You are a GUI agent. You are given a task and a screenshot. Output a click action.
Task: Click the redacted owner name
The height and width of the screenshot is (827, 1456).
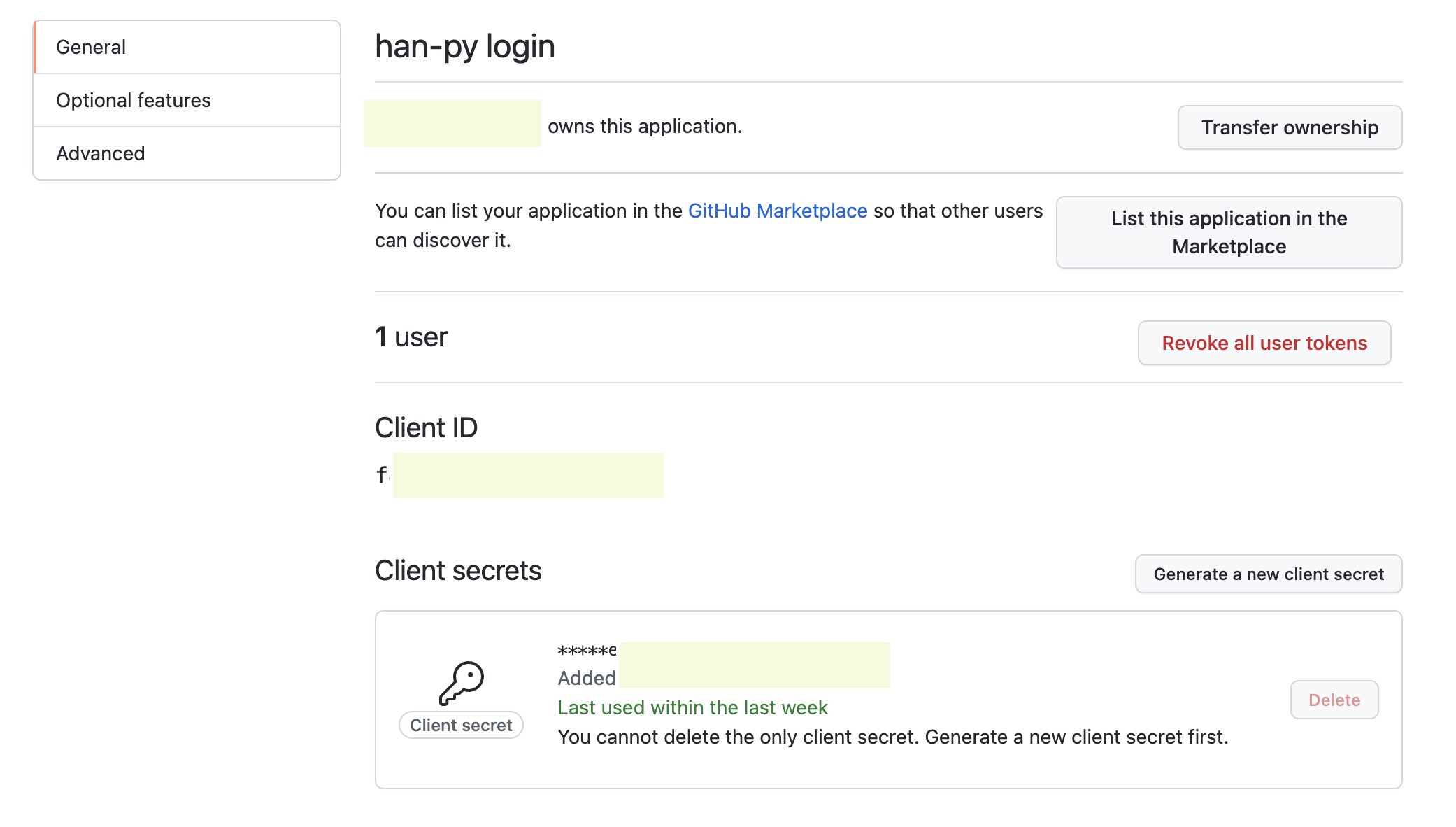coord(452,124)
